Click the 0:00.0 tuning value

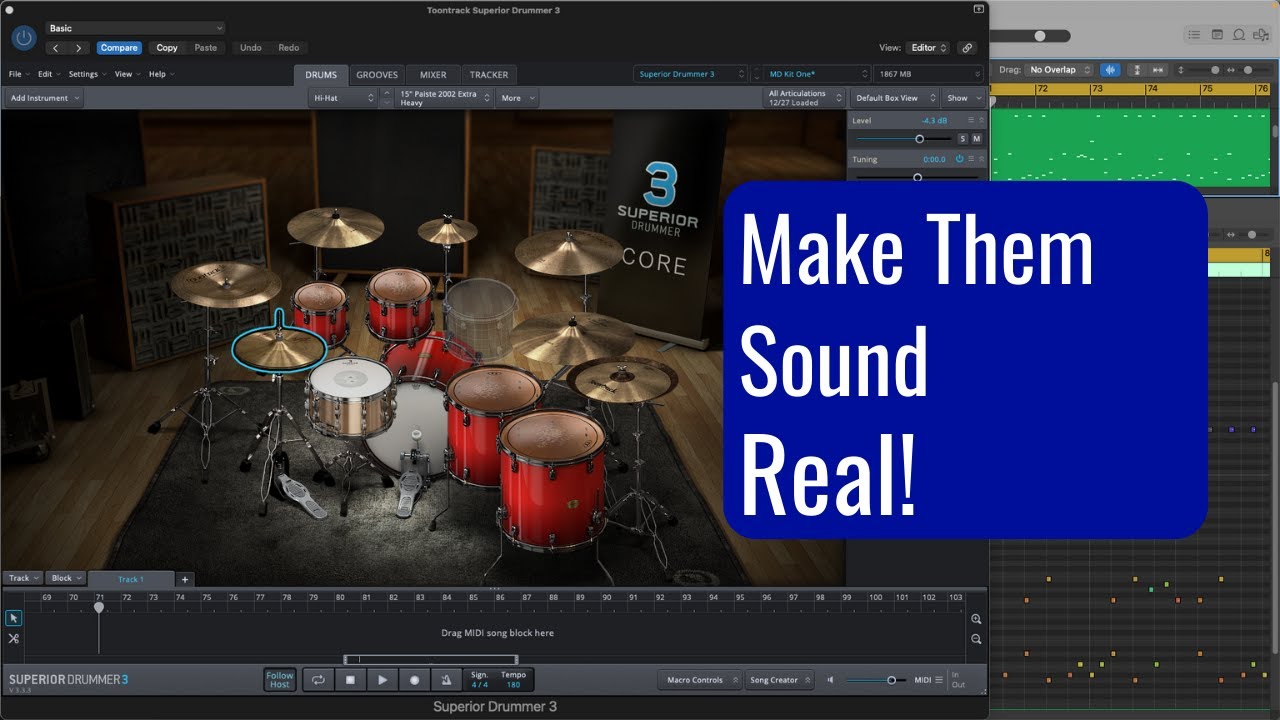pos(934,159)
